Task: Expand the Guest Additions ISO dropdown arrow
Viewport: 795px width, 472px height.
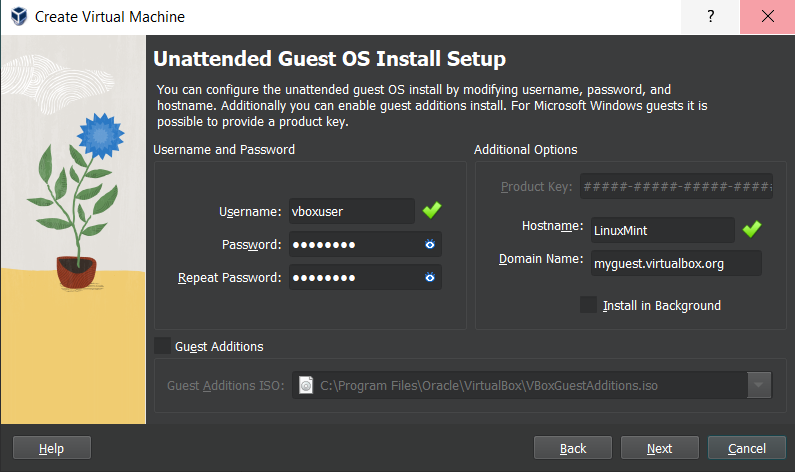Action: 760,385
